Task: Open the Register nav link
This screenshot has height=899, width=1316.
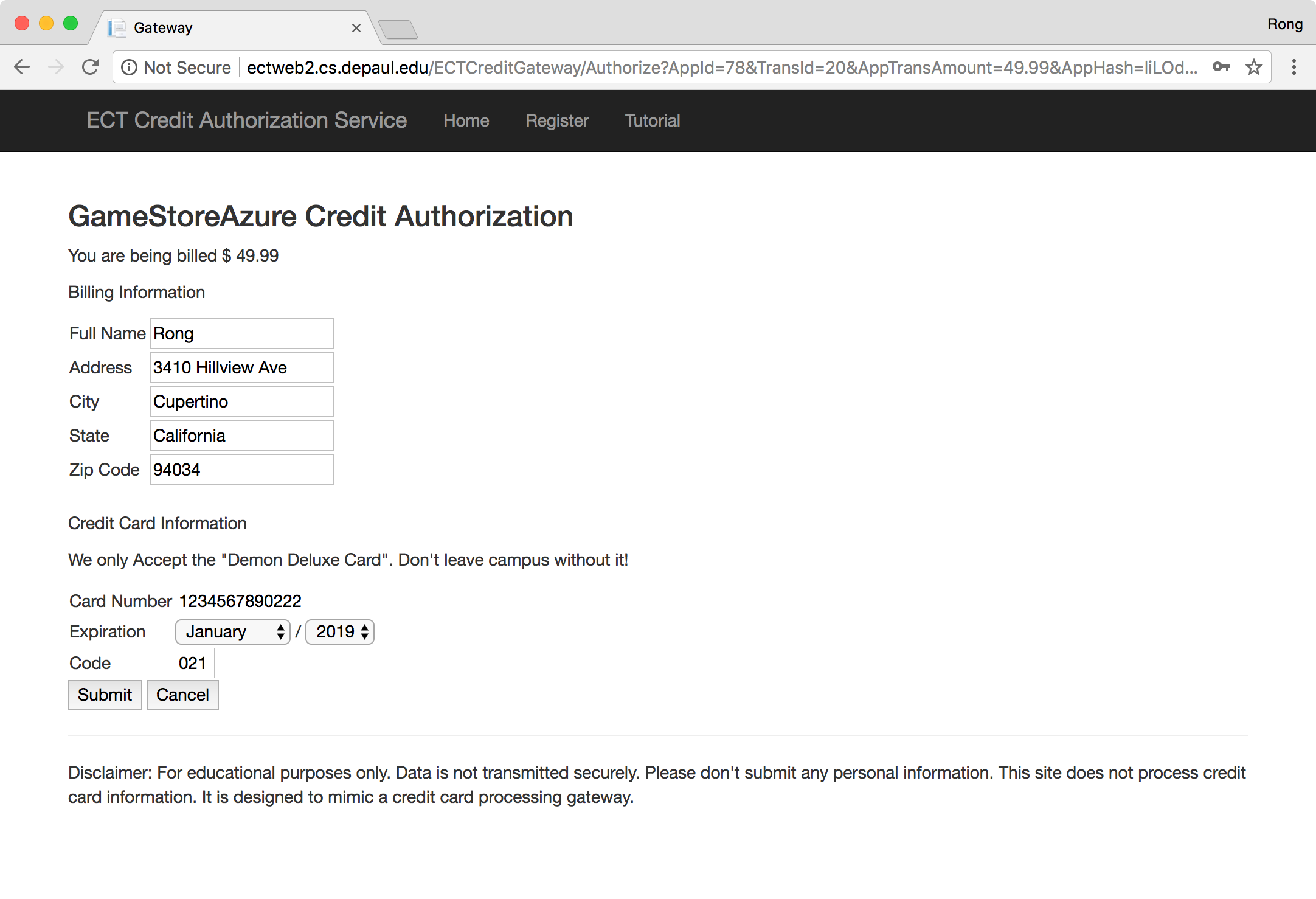Action: [557, 120]
